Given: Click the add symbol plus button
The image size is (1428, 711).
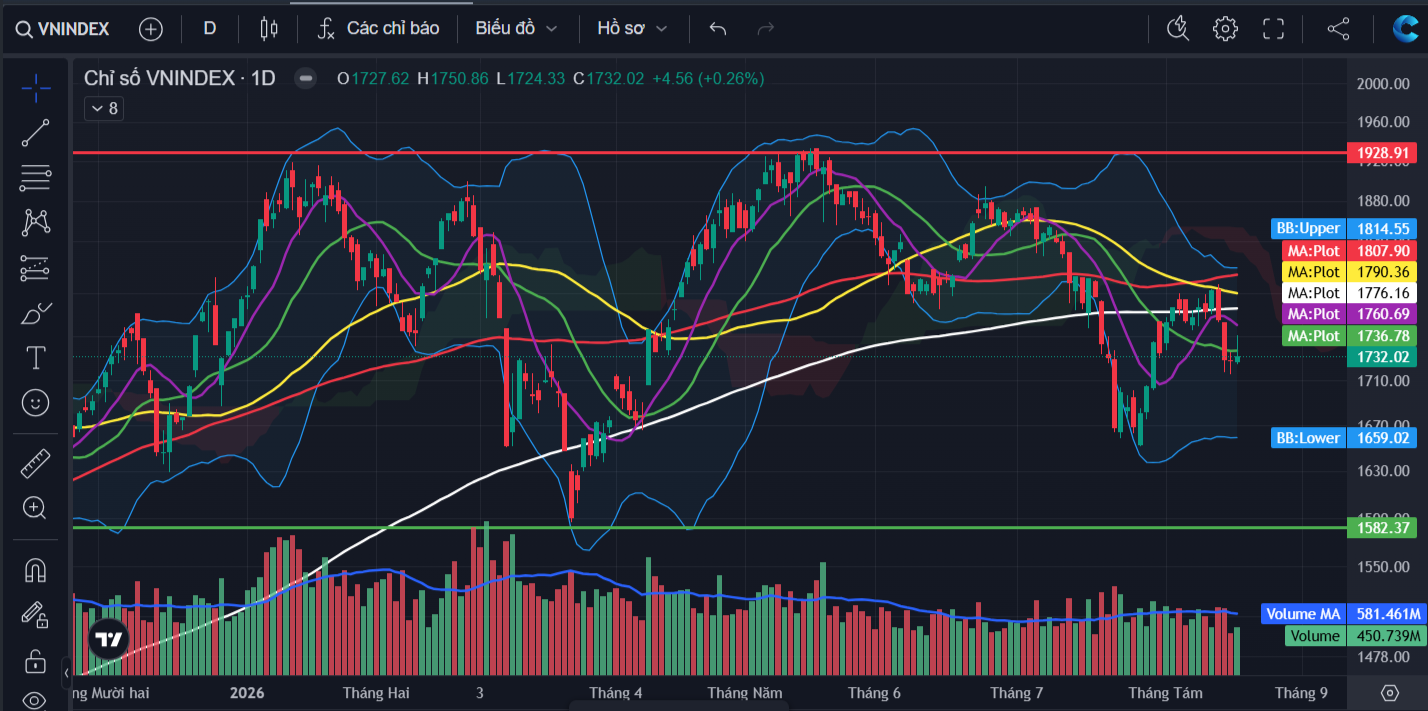Looking at the screenshot, I should (150, 28).
